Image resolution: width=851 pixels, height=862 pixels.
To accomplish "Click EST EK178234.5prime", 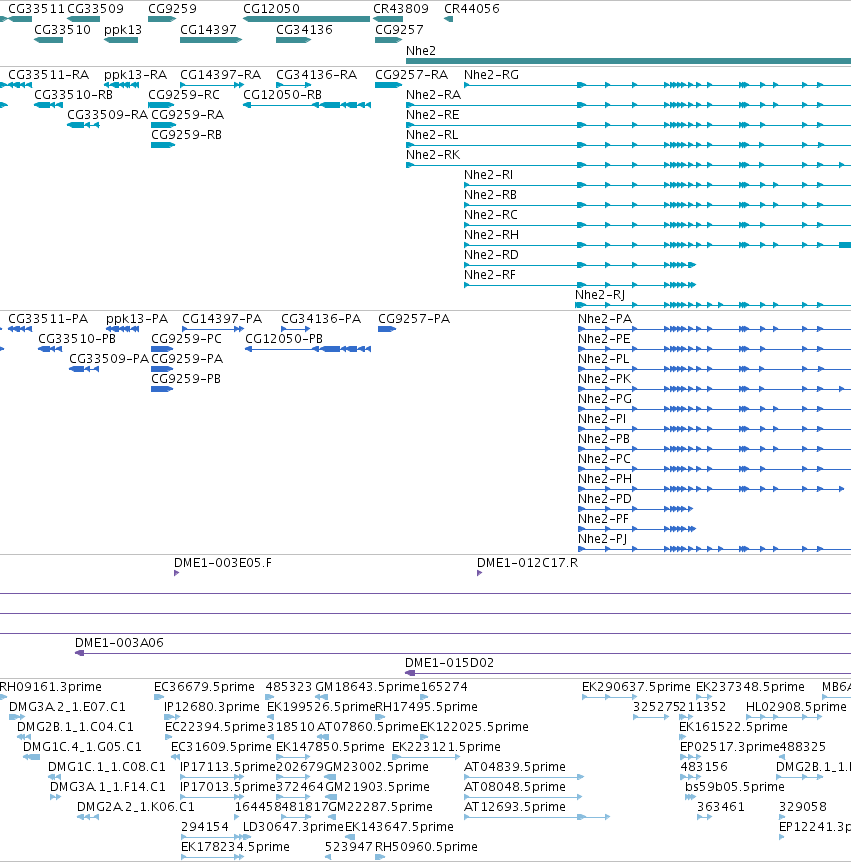I will point(235,847).
